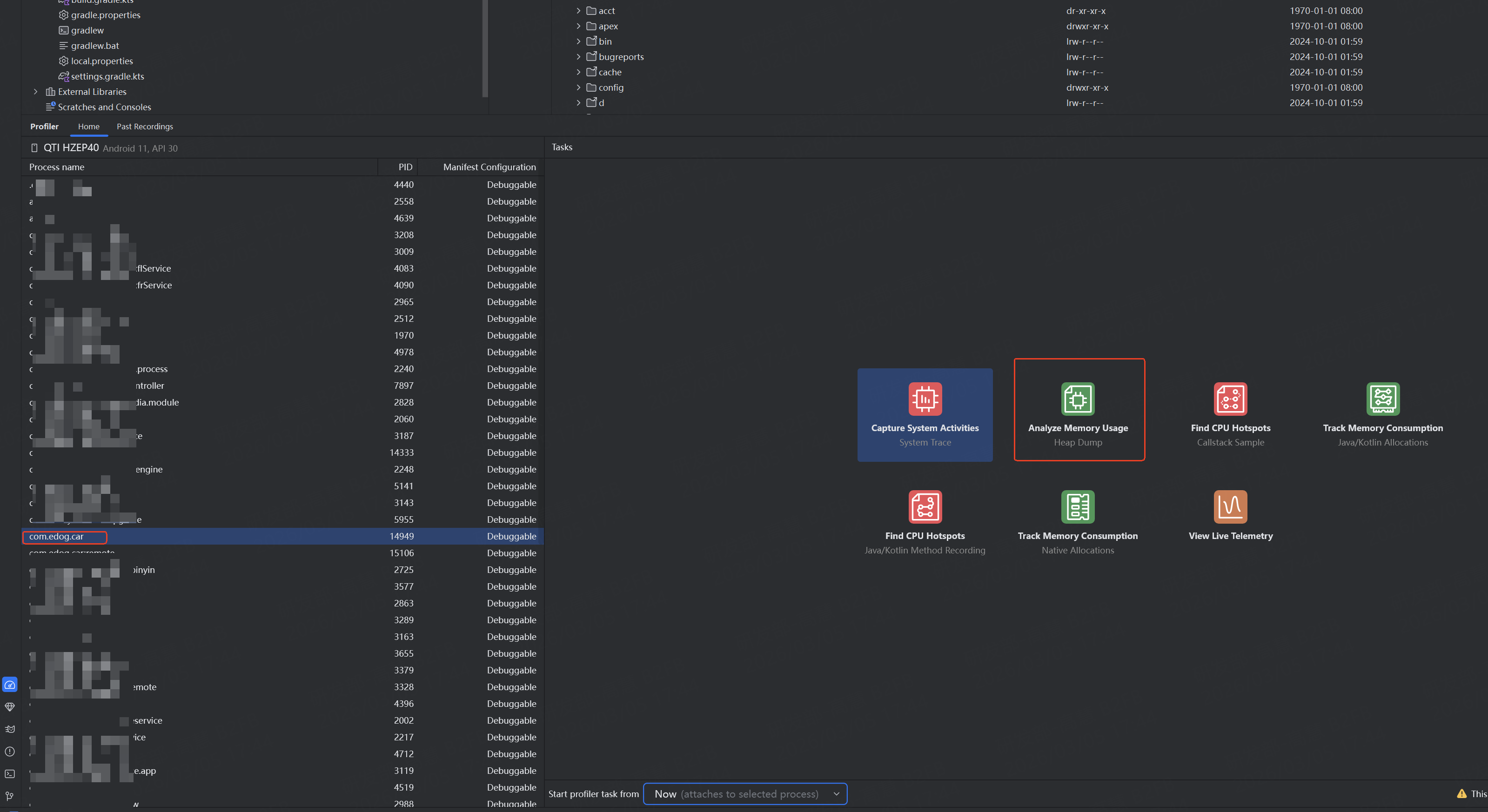Expand the config folder

click(578, 87)
